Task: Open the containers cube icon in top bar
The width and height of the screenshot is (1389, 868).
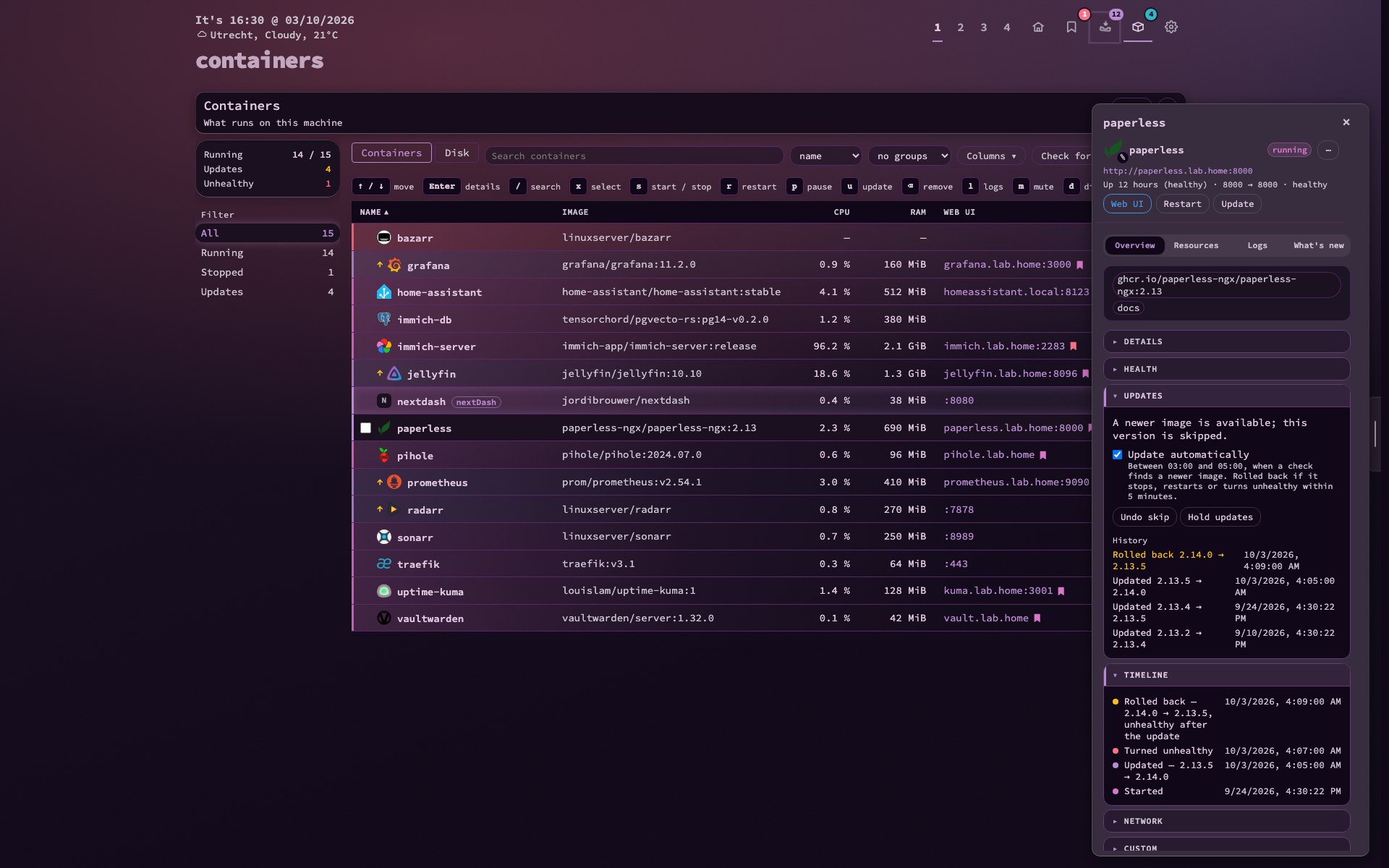Action: pos(1138,27)
